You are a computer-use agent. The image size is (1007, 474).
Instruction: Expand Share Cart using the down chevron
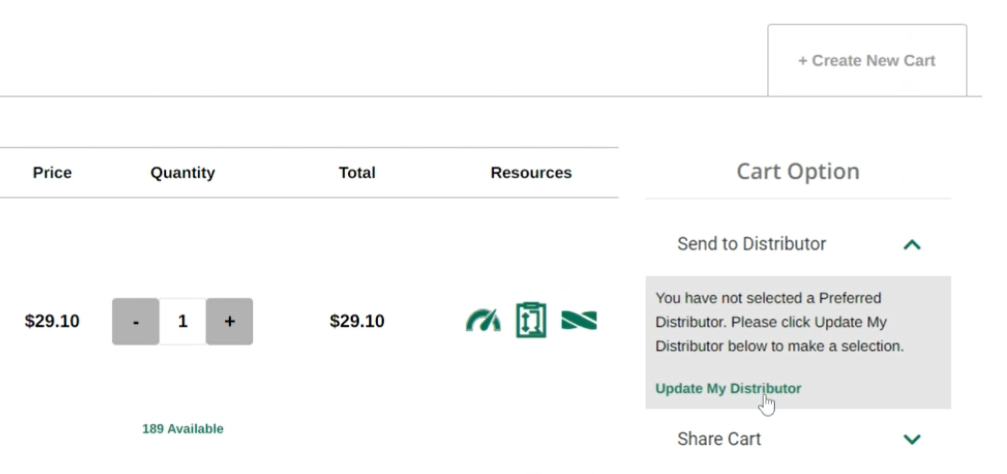[x=911, y=439]
